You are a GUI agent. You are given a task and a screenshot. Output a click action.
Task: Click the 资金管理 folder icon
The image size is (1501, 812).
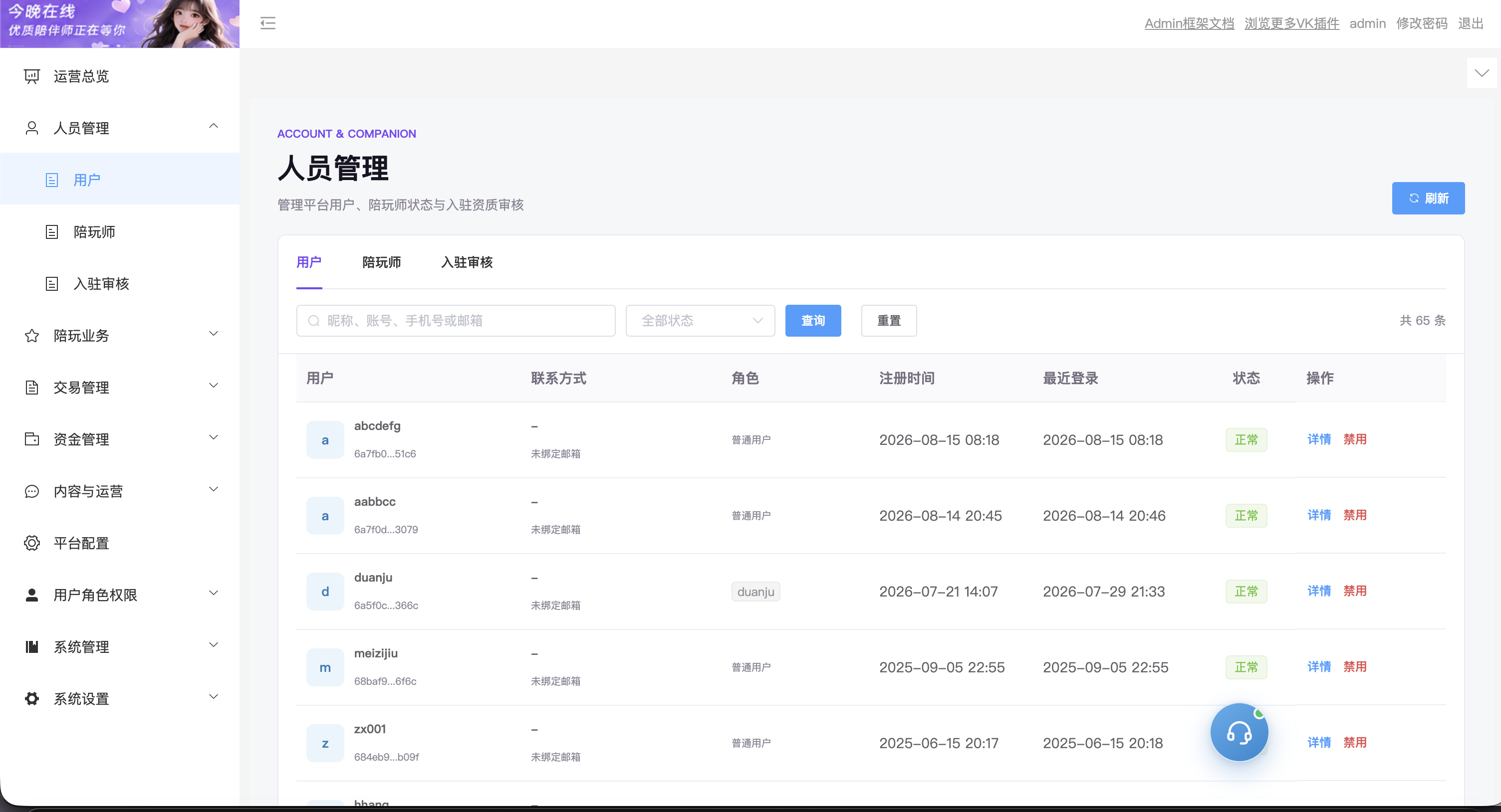tap(32, 439)
